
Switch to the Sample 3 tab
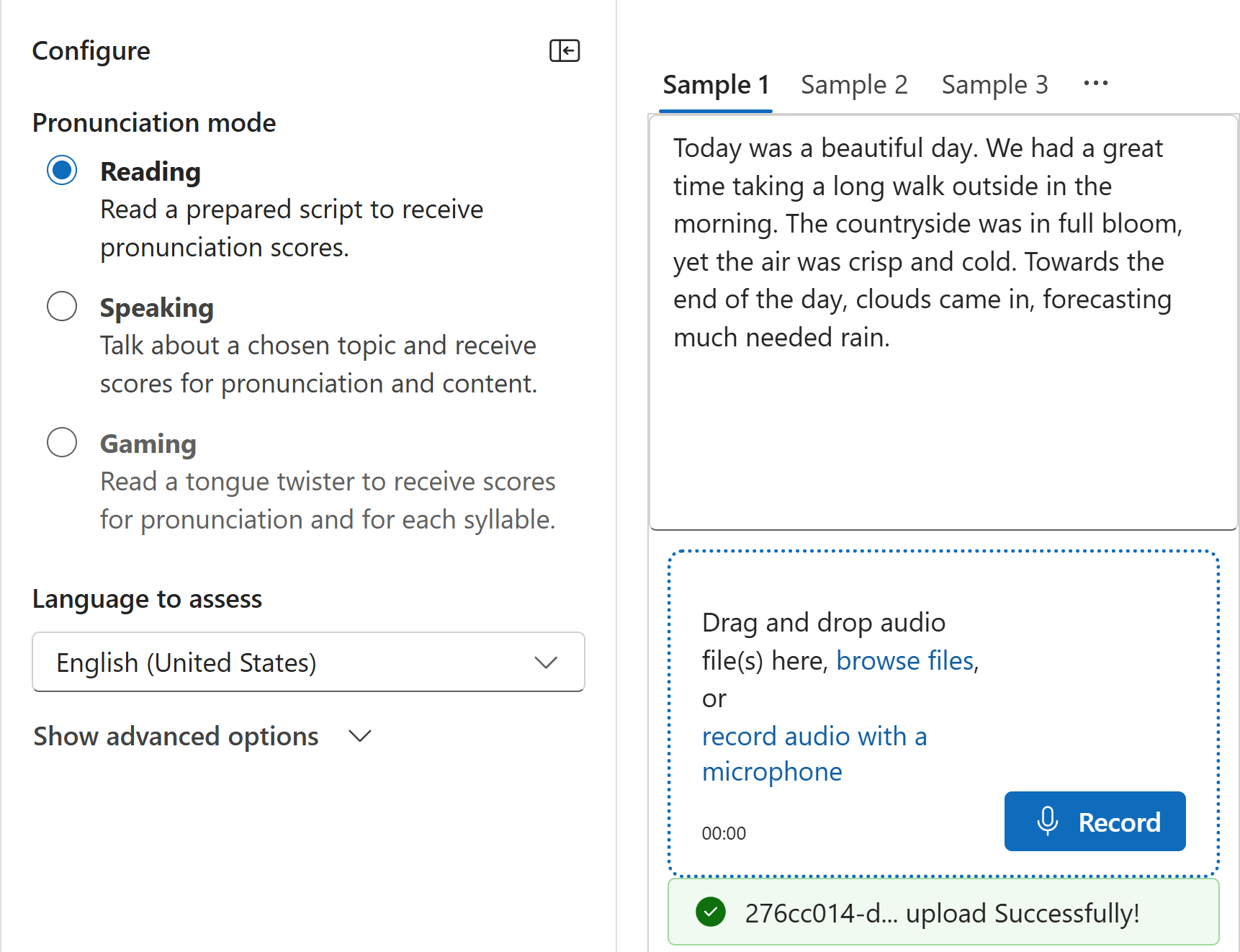click(994, 84)
